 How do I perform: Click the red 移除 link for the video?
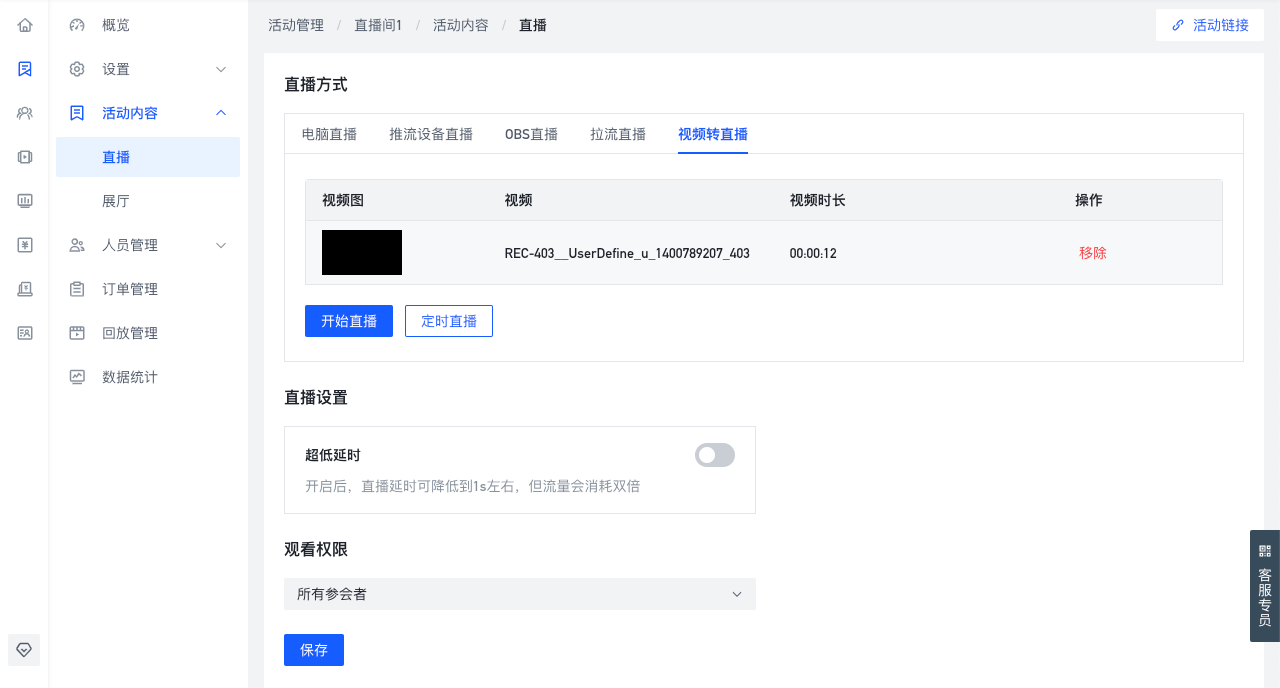1093,253
